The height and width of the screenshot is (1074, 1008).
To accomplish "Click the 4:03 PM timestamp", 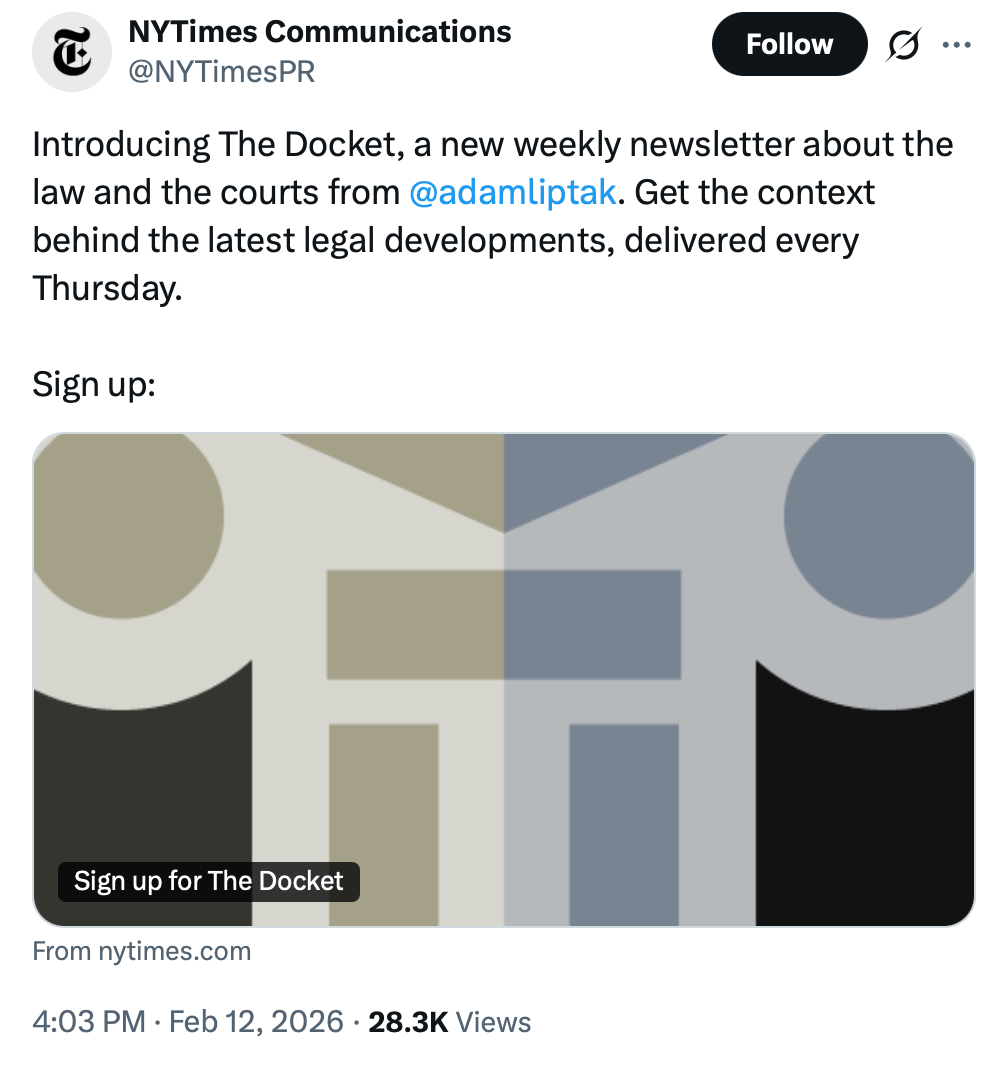I will [88, 1022].
